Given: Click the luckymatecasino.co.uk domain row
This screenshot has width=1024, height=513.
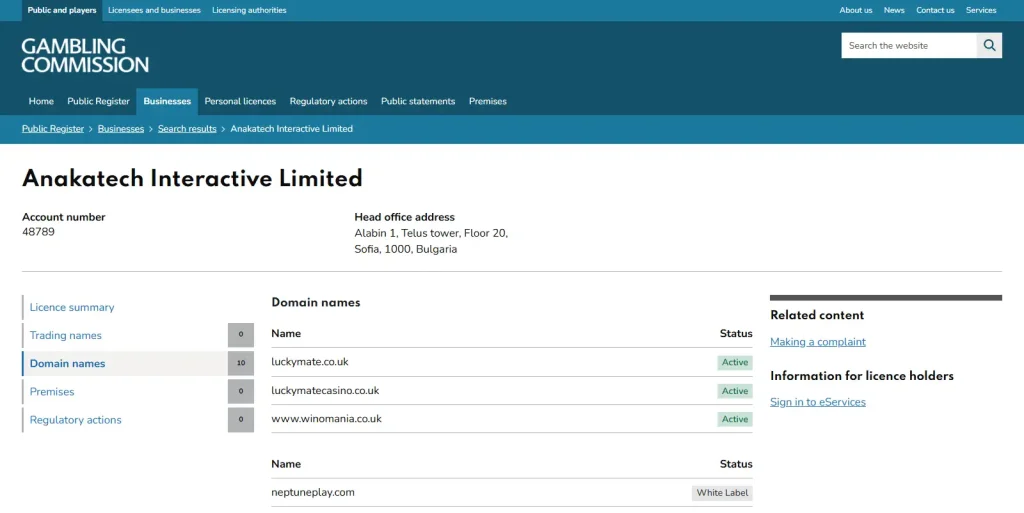Looking at the screenshot, I should [512, 391].
